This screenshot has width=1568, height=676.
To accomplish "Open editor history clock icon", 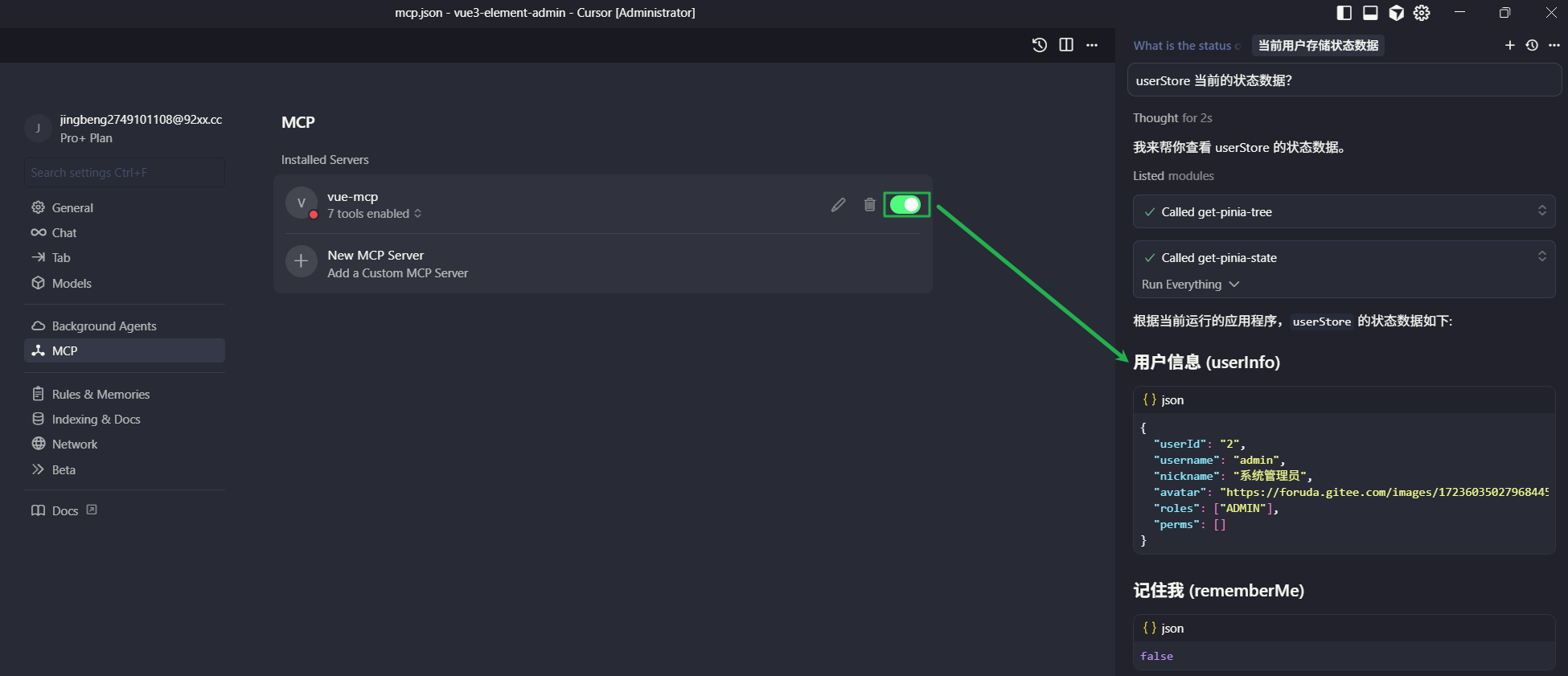I will (1039, 45).
